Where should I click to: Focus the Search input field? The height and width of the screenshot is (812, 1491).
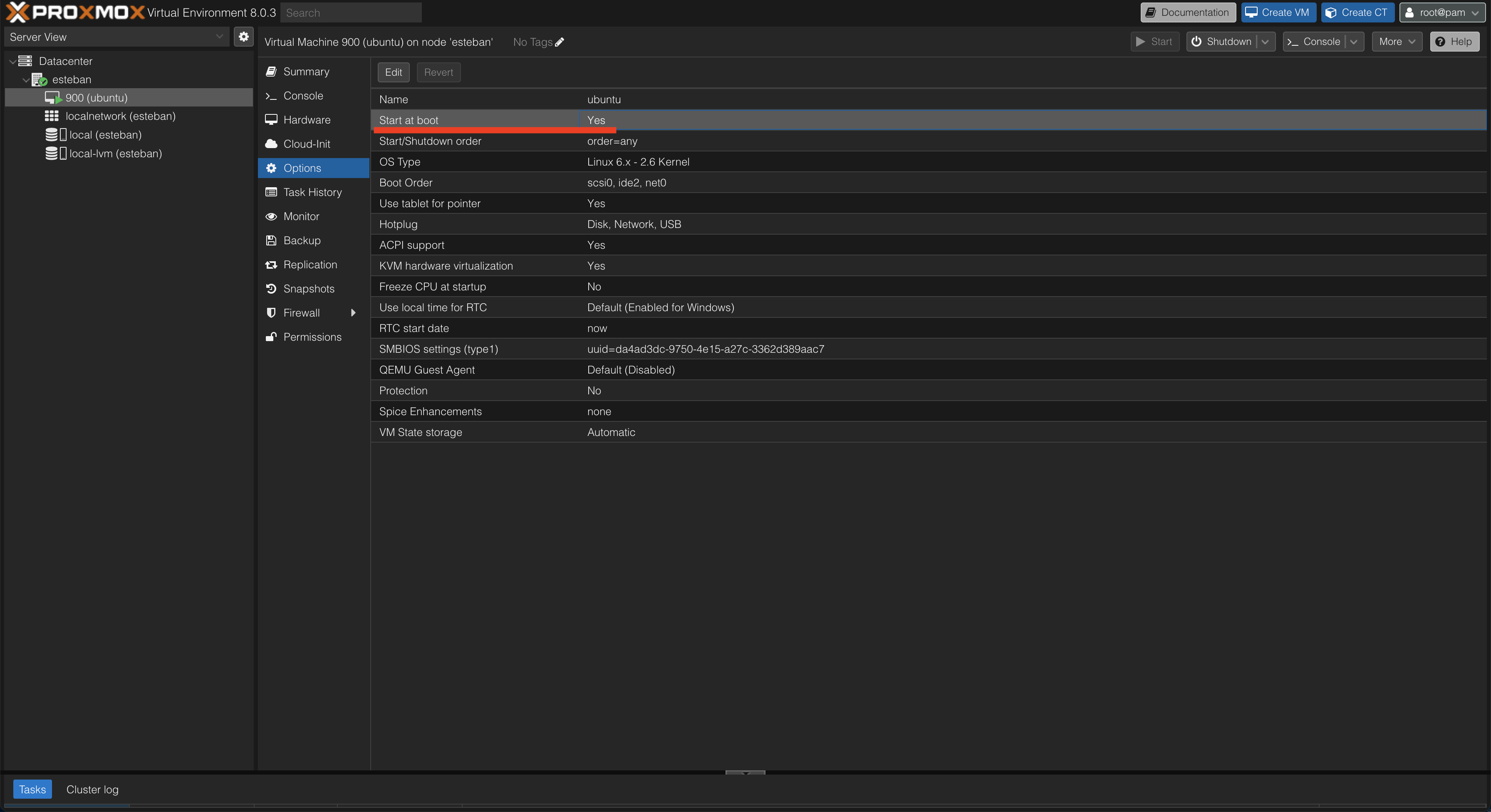coord(351,13)
